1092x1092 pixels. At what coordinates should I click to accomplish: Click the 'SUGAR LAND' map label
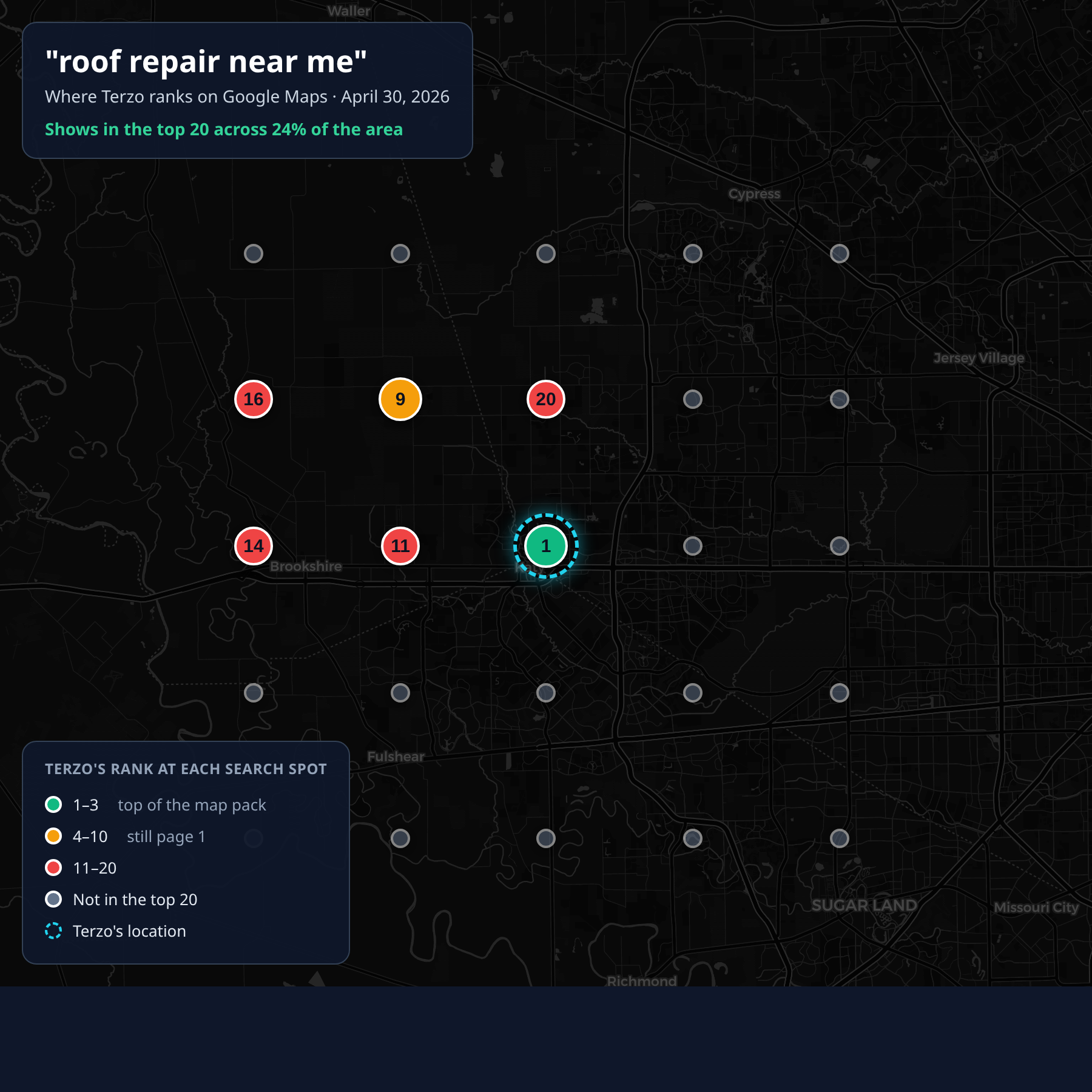[864, 906]
